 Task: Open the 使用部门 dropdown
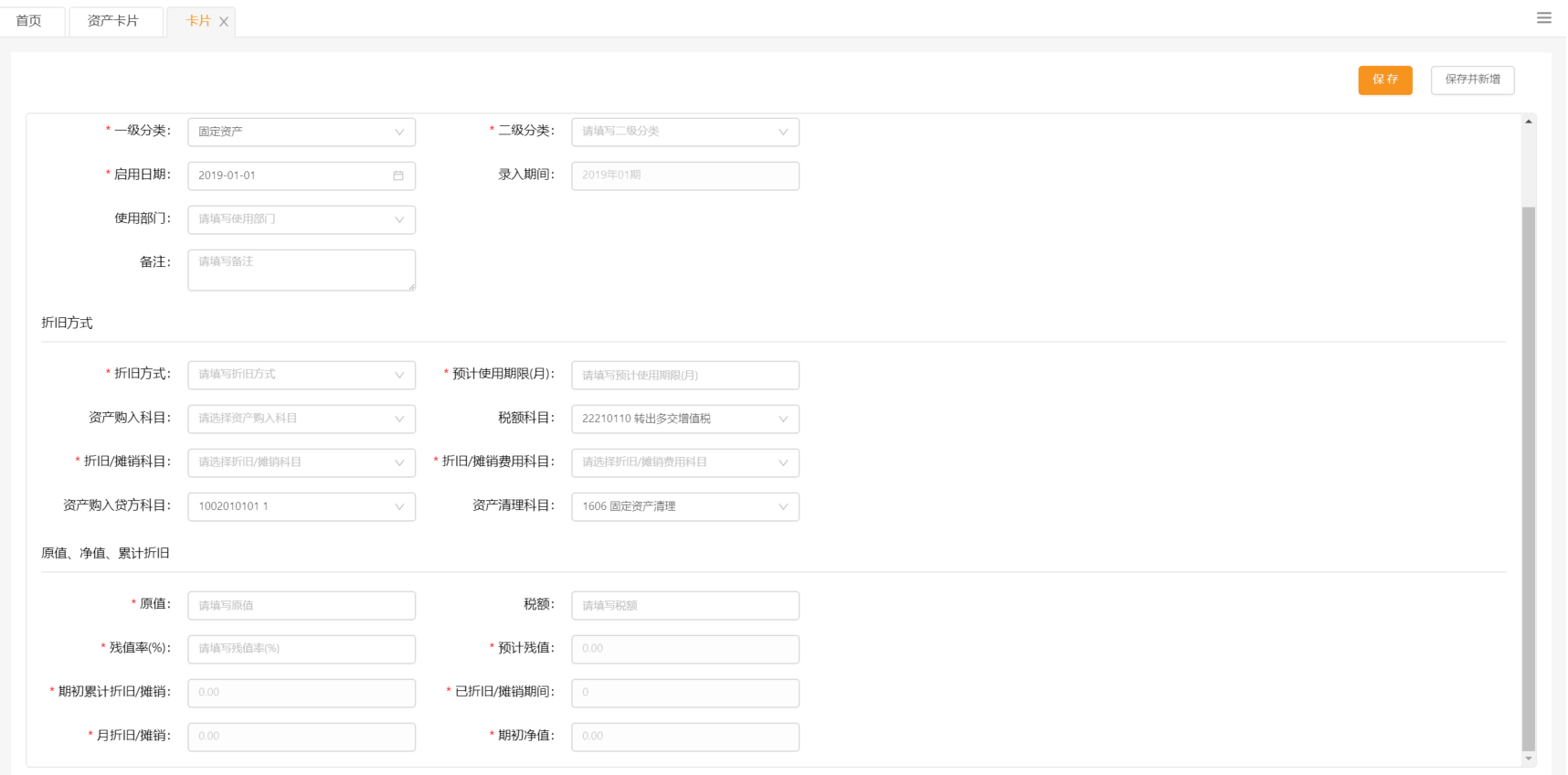coord(302,219)
